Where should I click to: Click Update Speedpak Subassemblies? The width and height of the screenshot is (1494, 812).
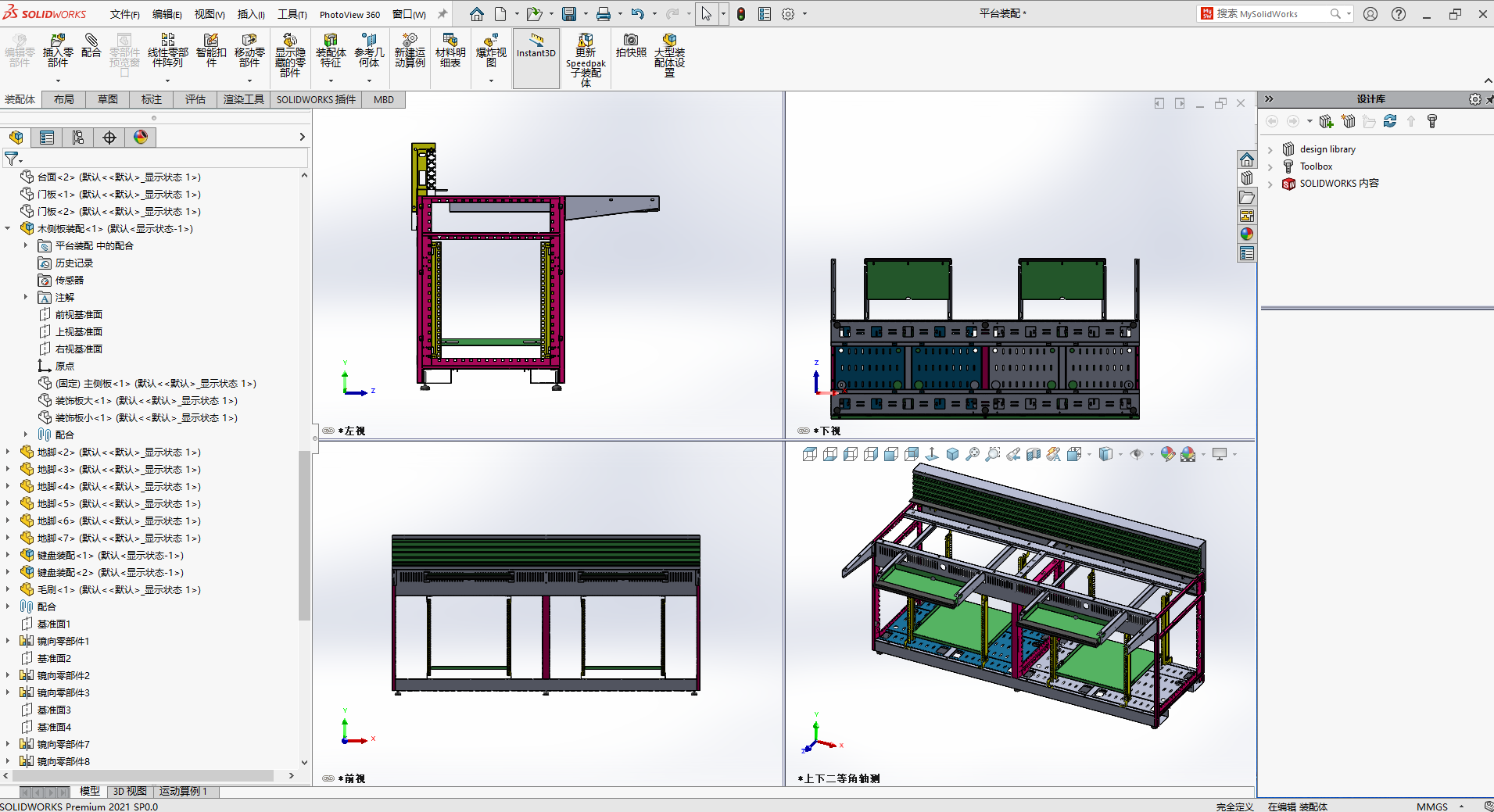click(586, 59)
